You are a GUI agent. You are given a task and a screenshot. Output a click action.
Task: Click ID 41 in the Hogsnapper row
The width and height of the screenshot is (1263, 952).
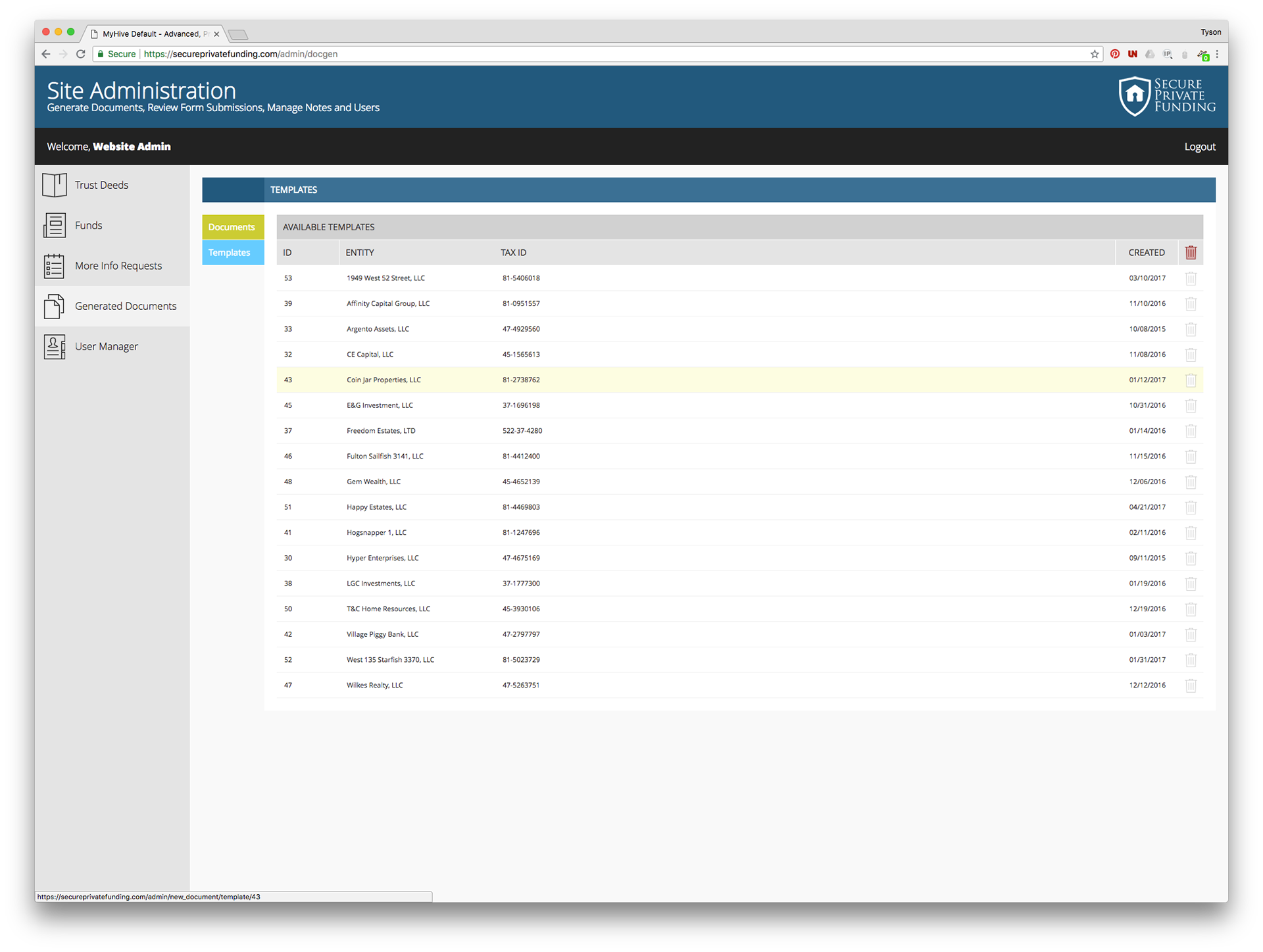click(x=287, y=533)
